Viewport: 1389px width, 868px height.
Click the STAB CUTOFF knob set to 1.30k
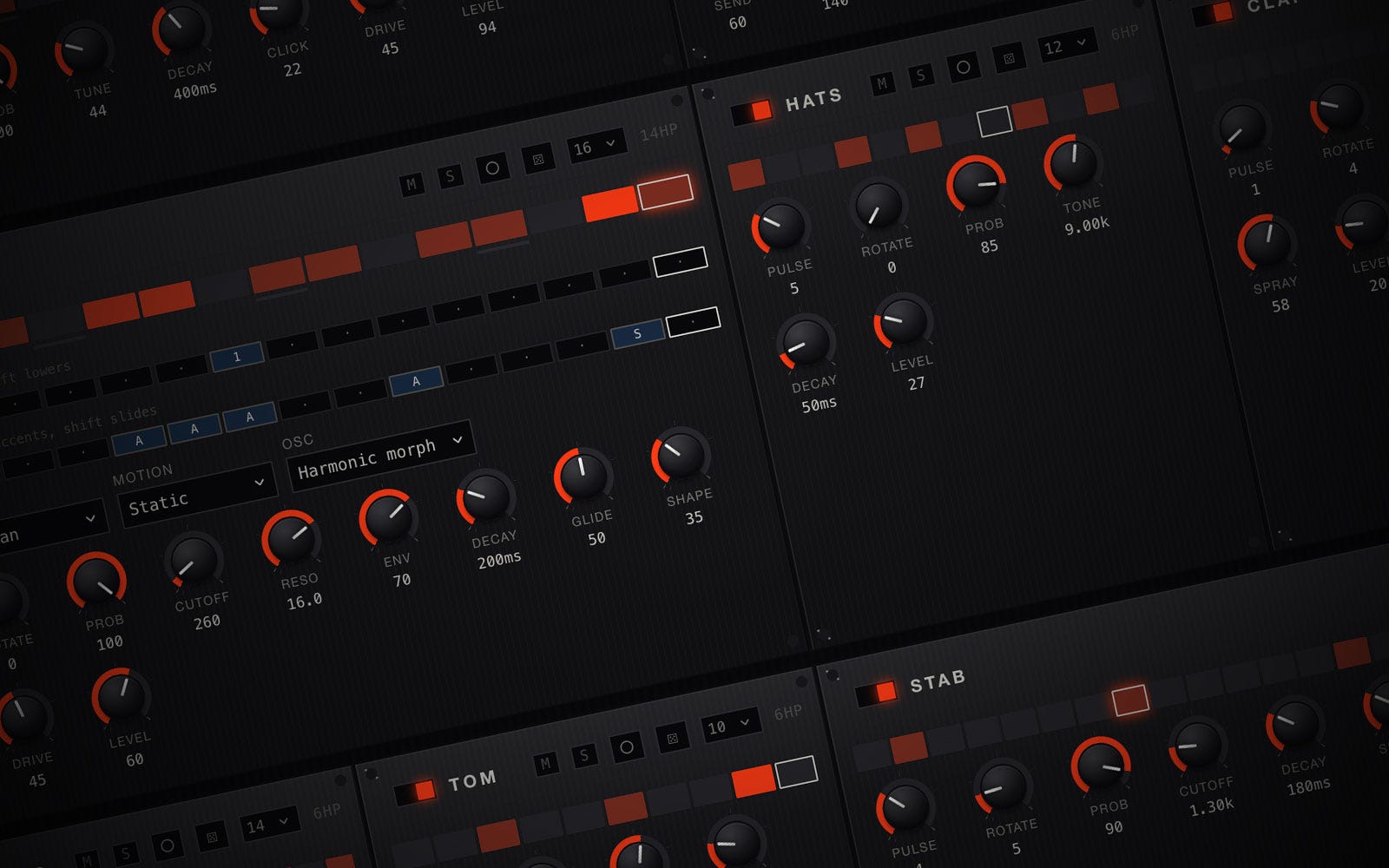click(1197, 745)
